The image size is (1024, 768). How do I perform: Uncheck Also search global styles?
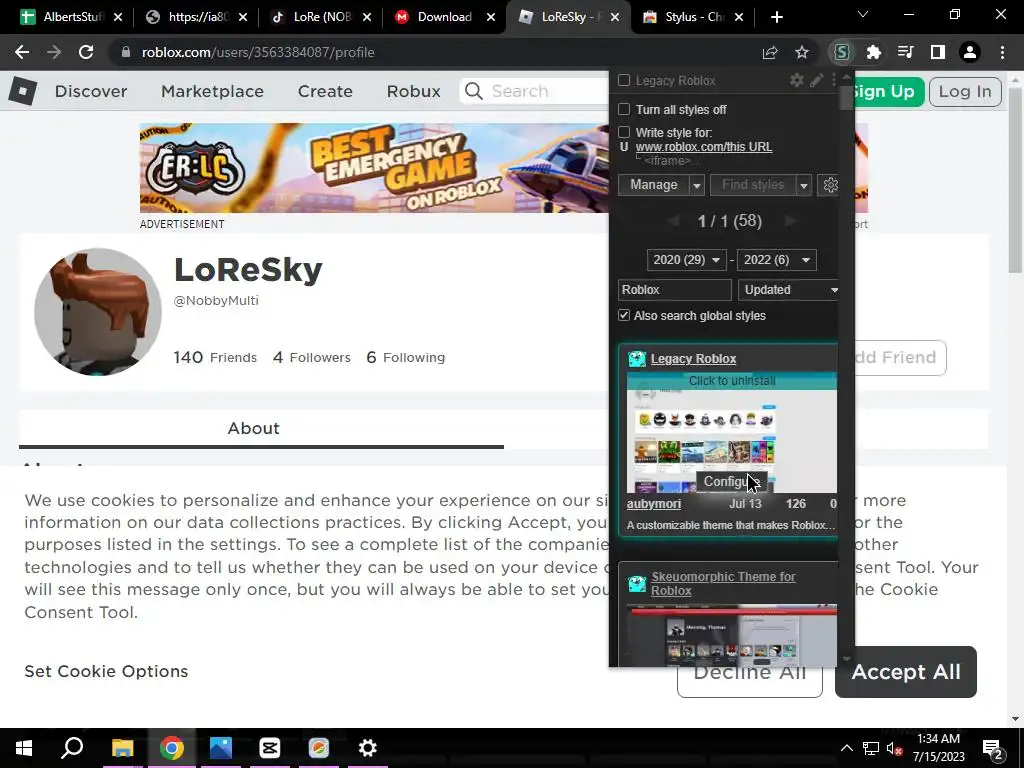(624, 315)
